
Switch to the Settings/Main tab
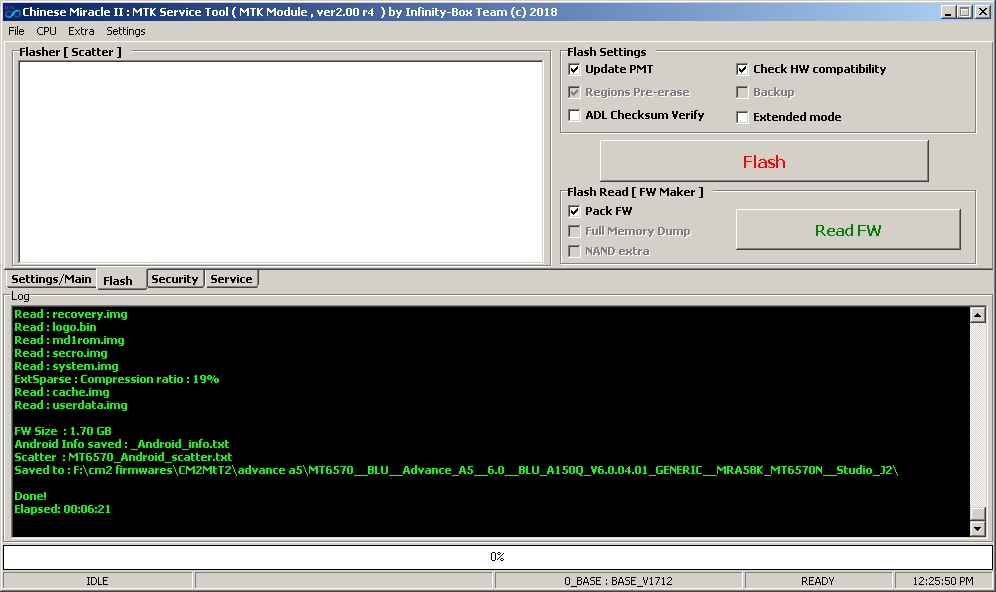[51, 279]
